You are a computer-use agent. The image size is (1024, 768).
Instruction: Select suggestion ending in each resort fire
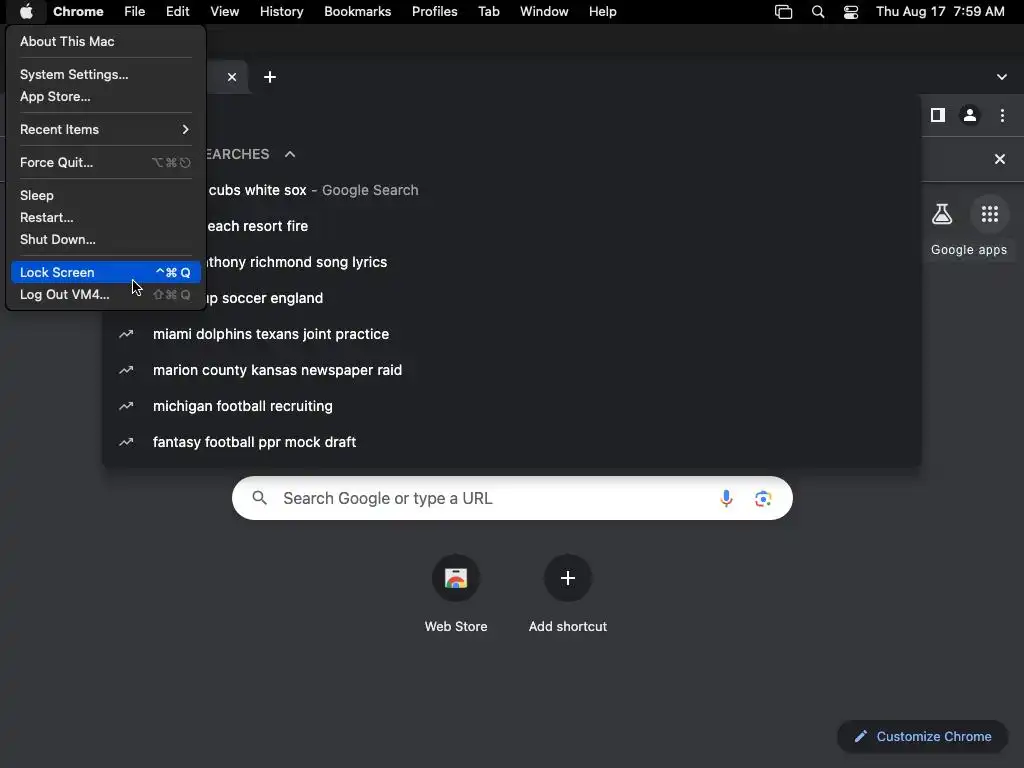coord(511,226)
